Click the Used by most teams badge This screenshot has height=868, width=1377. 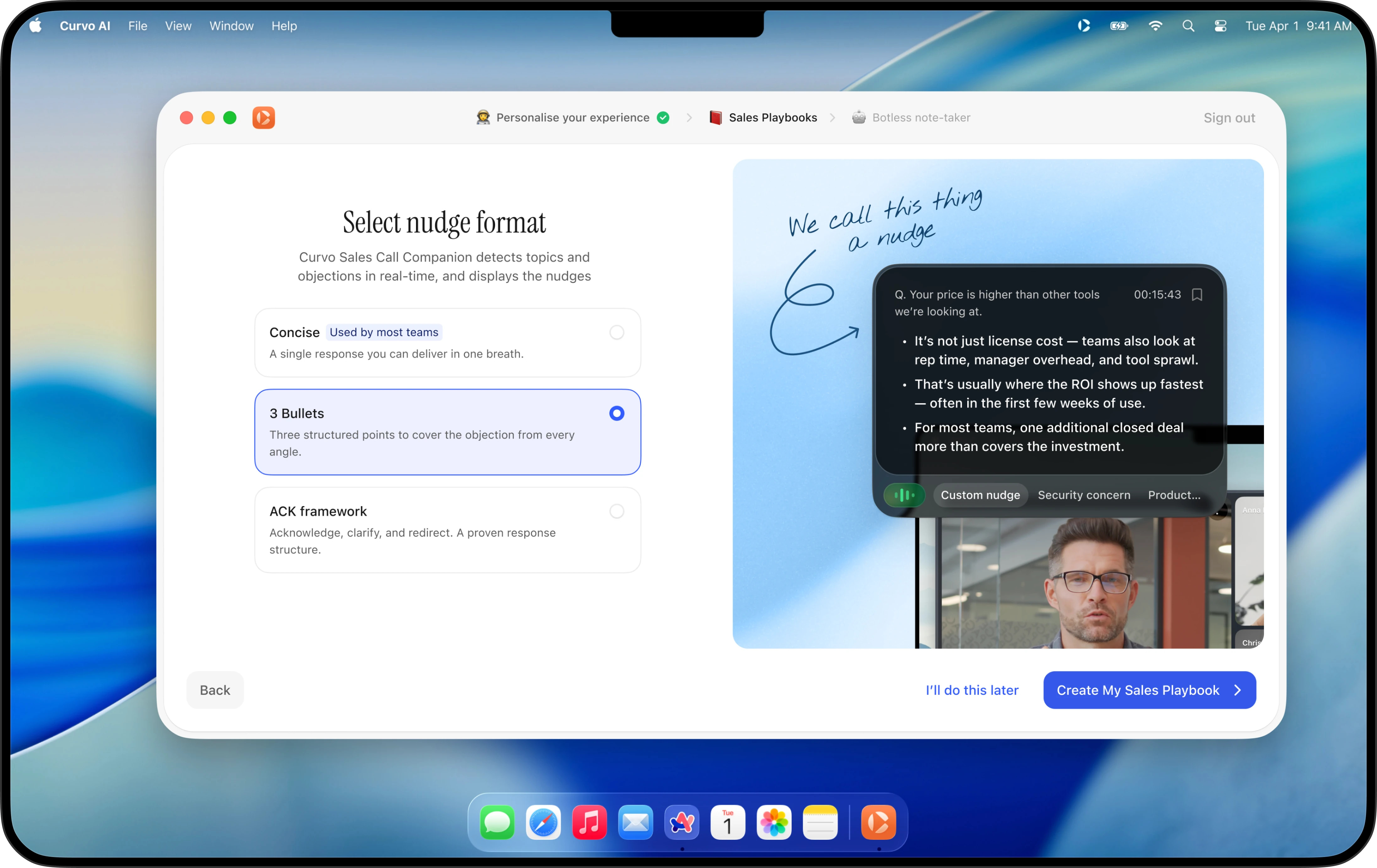pos(384,332)
